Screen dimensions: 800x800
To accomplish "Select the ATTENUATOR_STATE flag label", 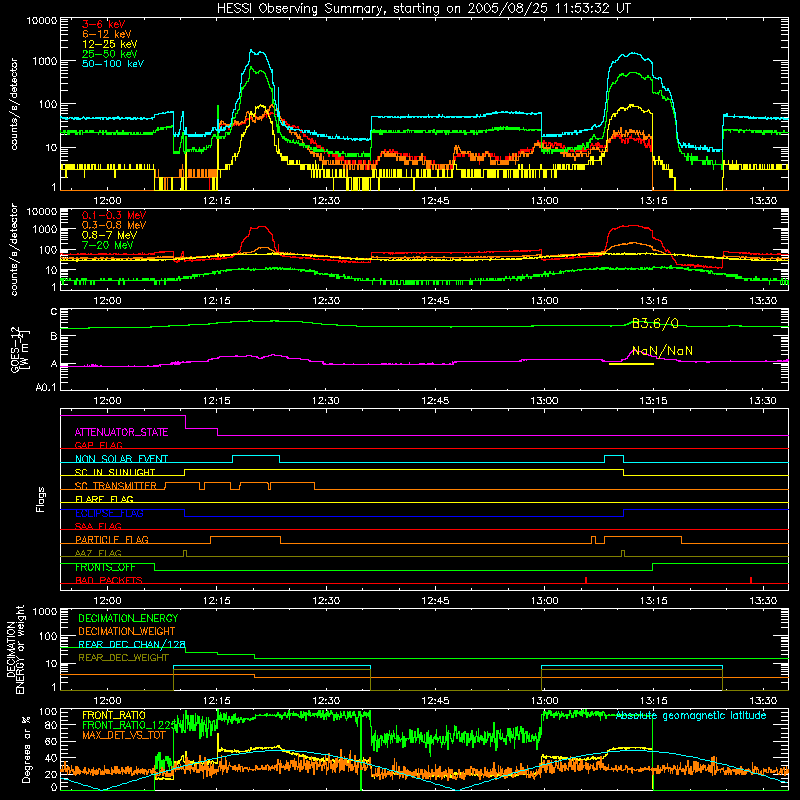I will tap(121, 432).
